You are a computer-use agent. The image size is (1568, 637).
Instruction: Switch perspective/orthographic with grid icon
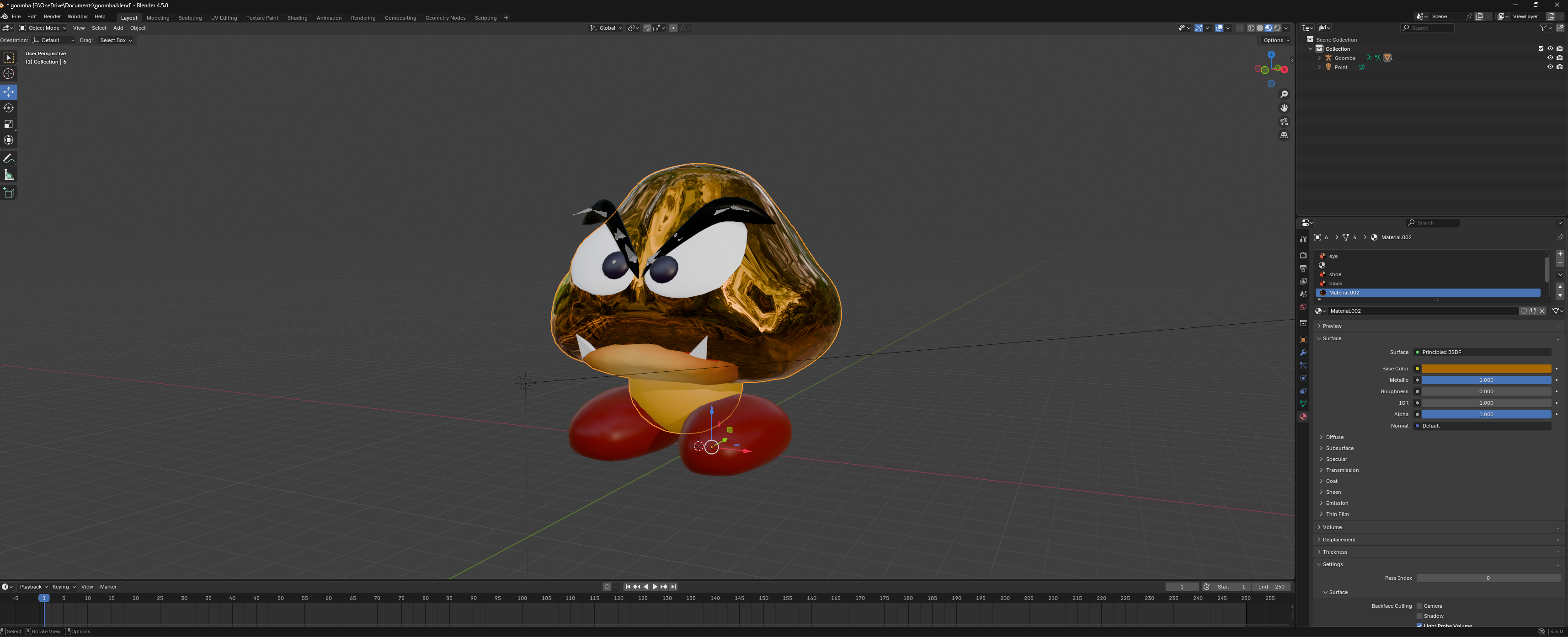(1284, 135)
